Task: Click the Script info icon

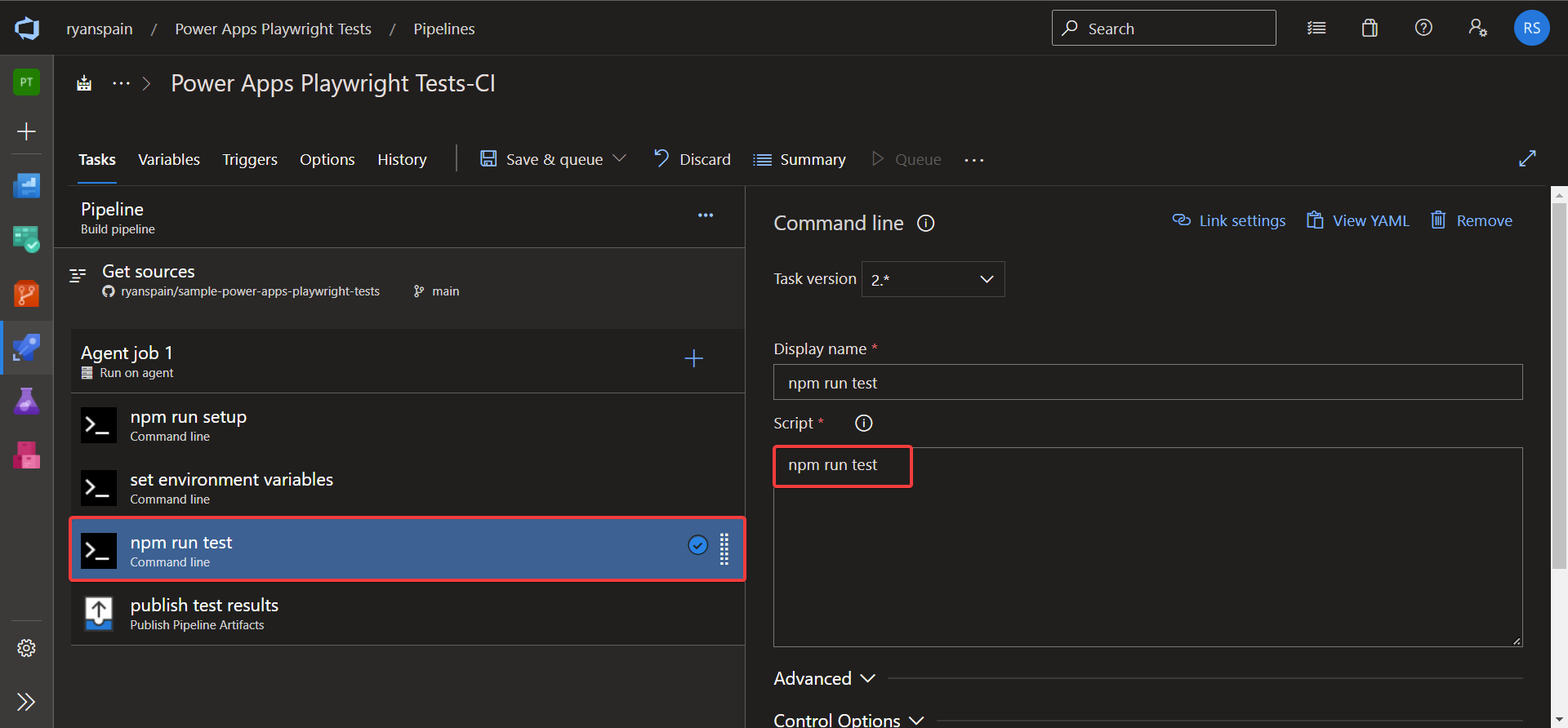Action: 863,423
